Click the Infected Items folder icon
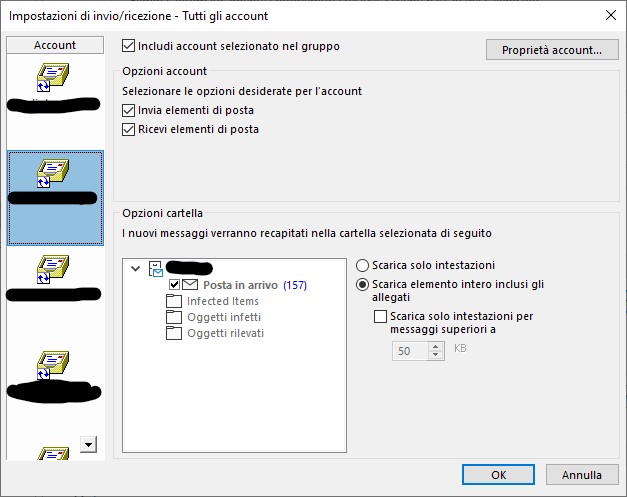627x497 pixels. 174,301
